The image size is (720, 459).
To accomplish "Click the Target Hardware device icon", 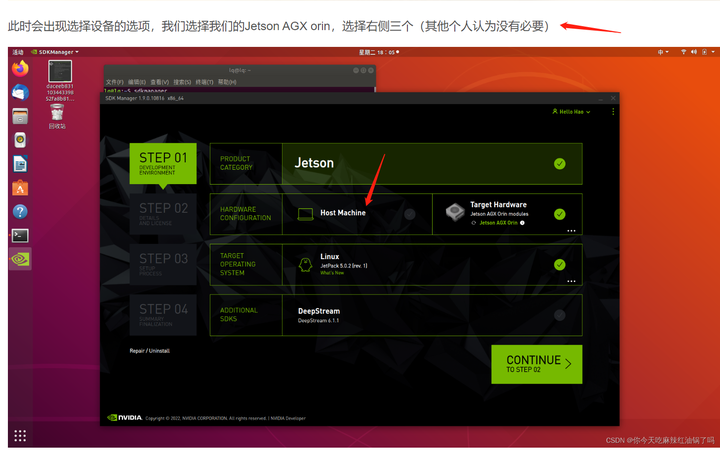I will tap(455, 212).
